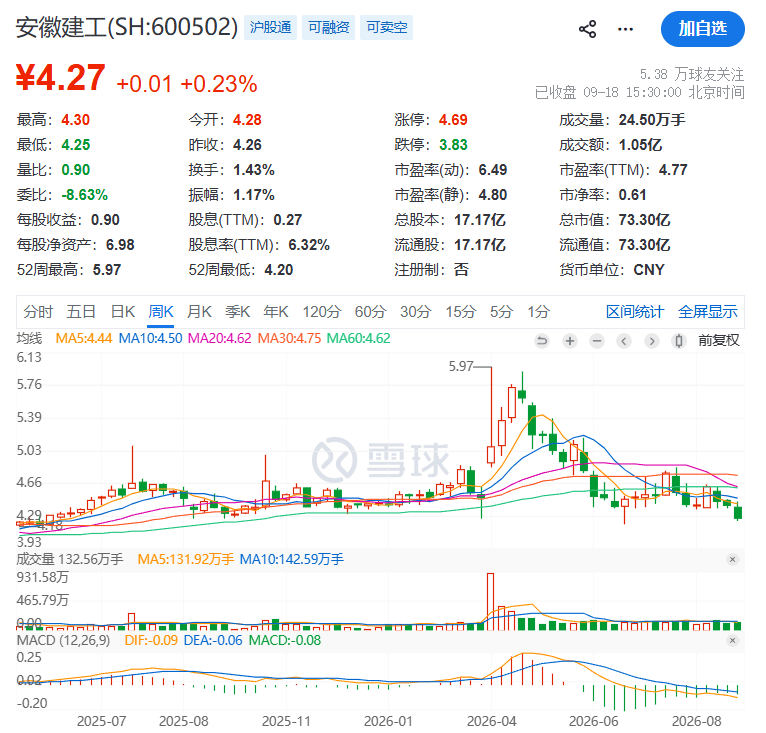
Task: Switch to the 分时 tab
Action: pos(38,312)
